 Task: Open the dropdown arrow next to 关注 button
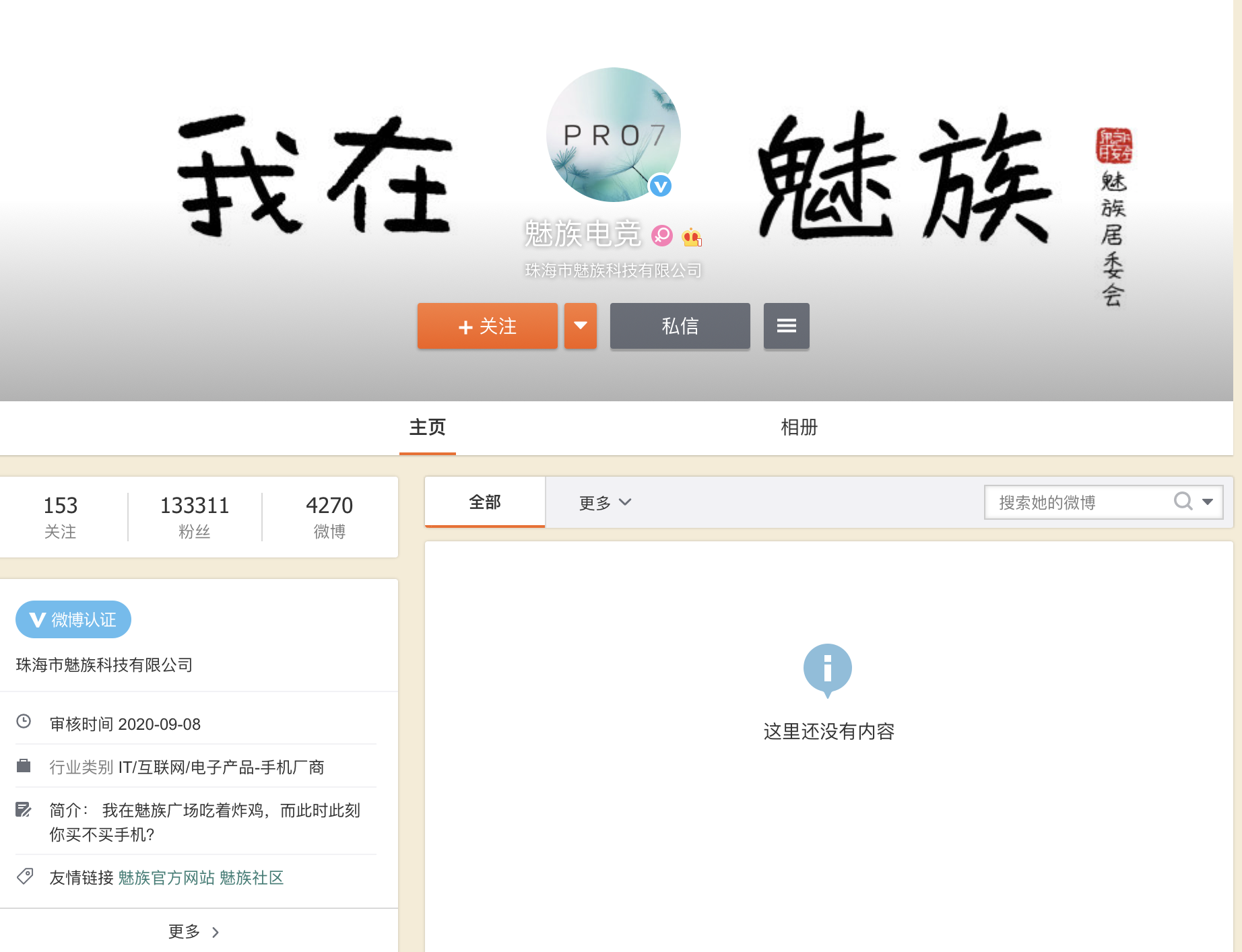point(580,326)
